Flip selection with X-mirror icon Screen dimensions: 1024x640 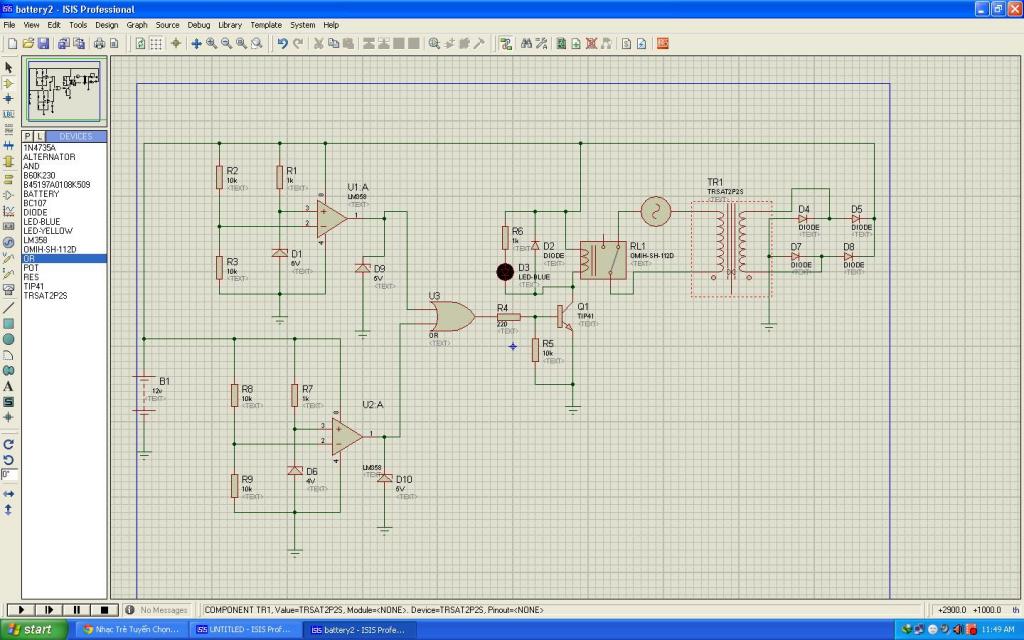9,494
